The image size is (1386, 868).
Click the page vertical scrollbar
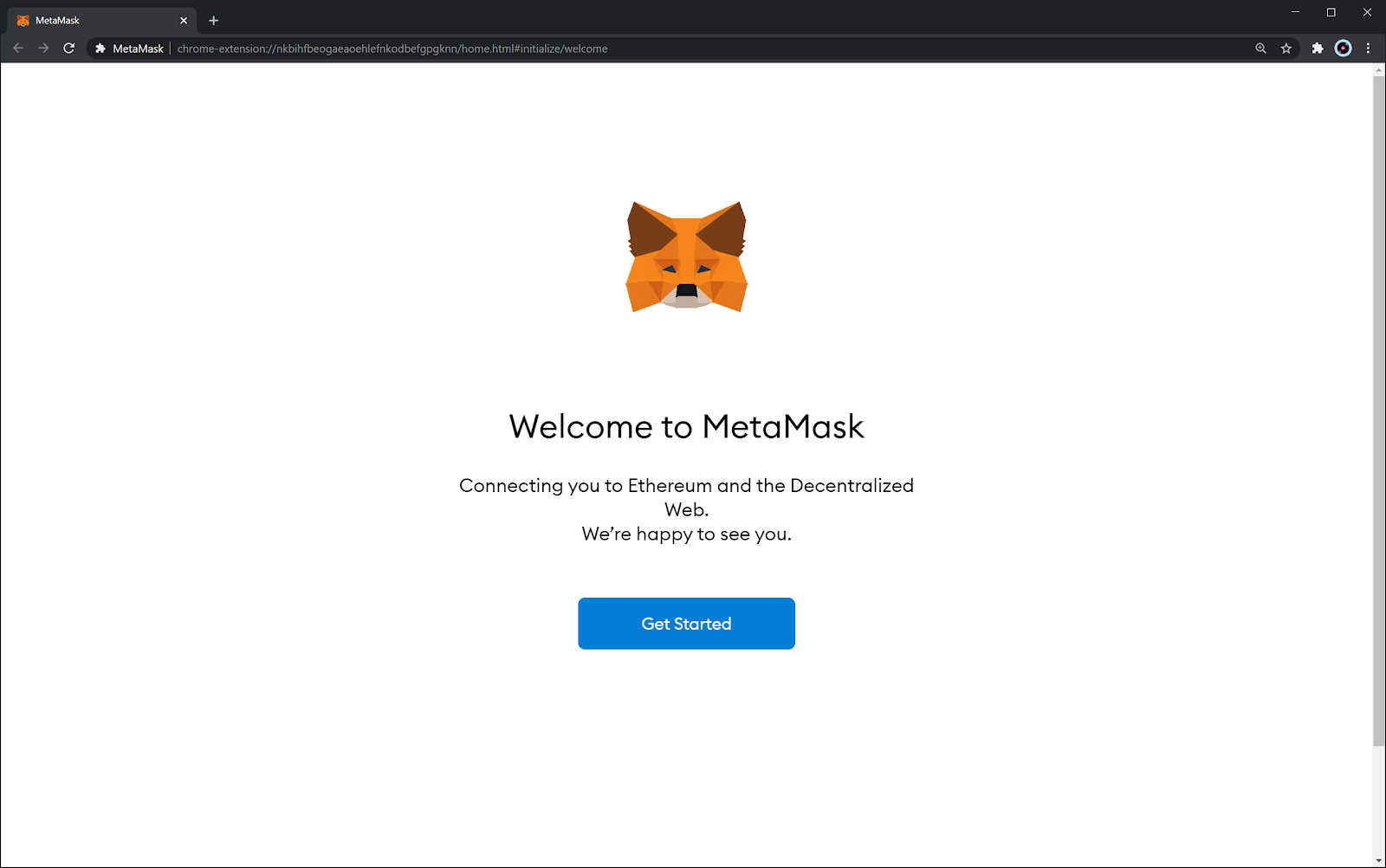click(x=1379, y=411)
